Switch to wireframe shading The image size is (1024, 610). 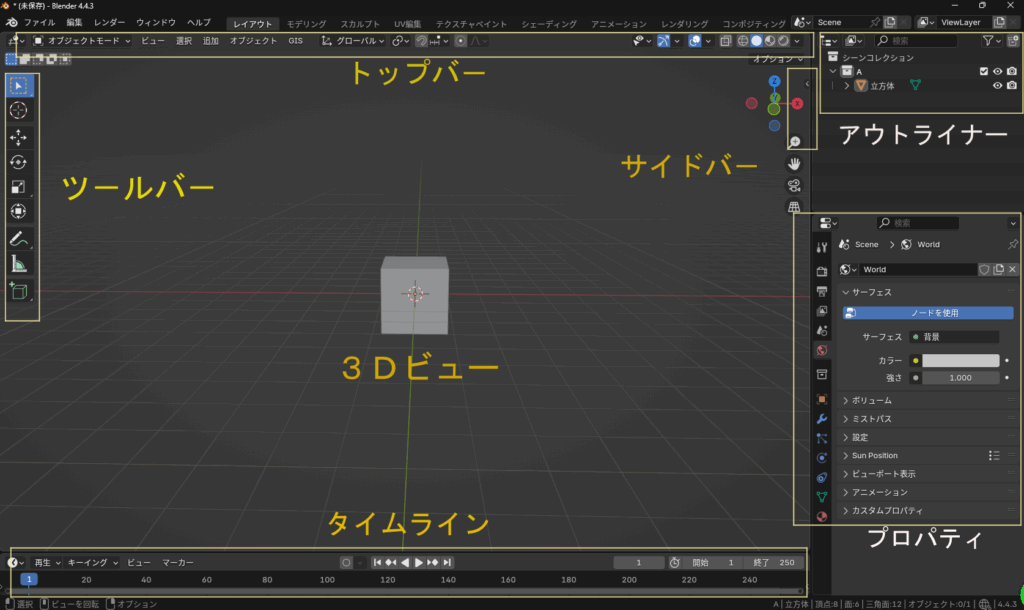(743, 40)
